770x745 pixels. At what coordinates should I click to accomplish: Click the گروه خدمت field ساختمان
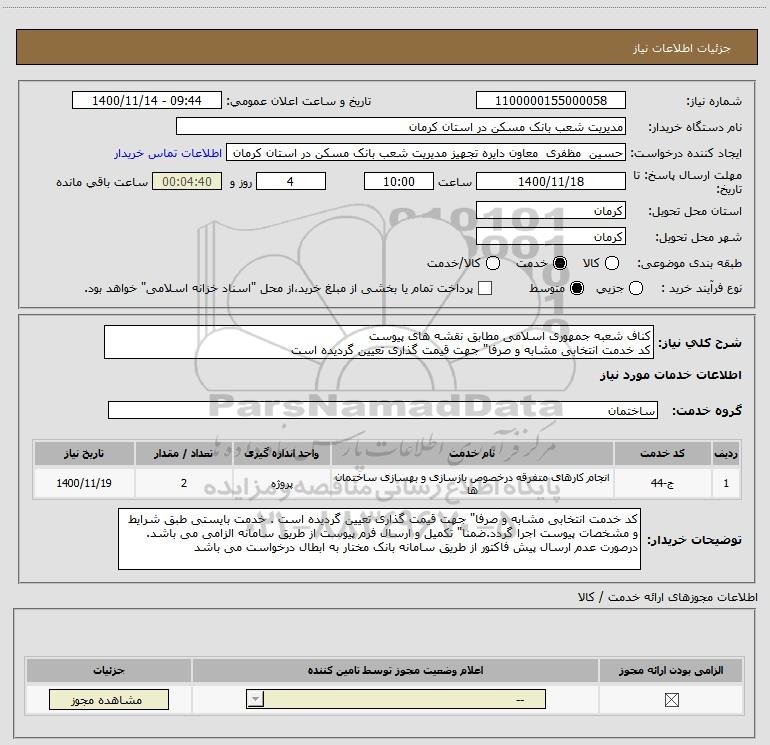[x=383, y=410]
